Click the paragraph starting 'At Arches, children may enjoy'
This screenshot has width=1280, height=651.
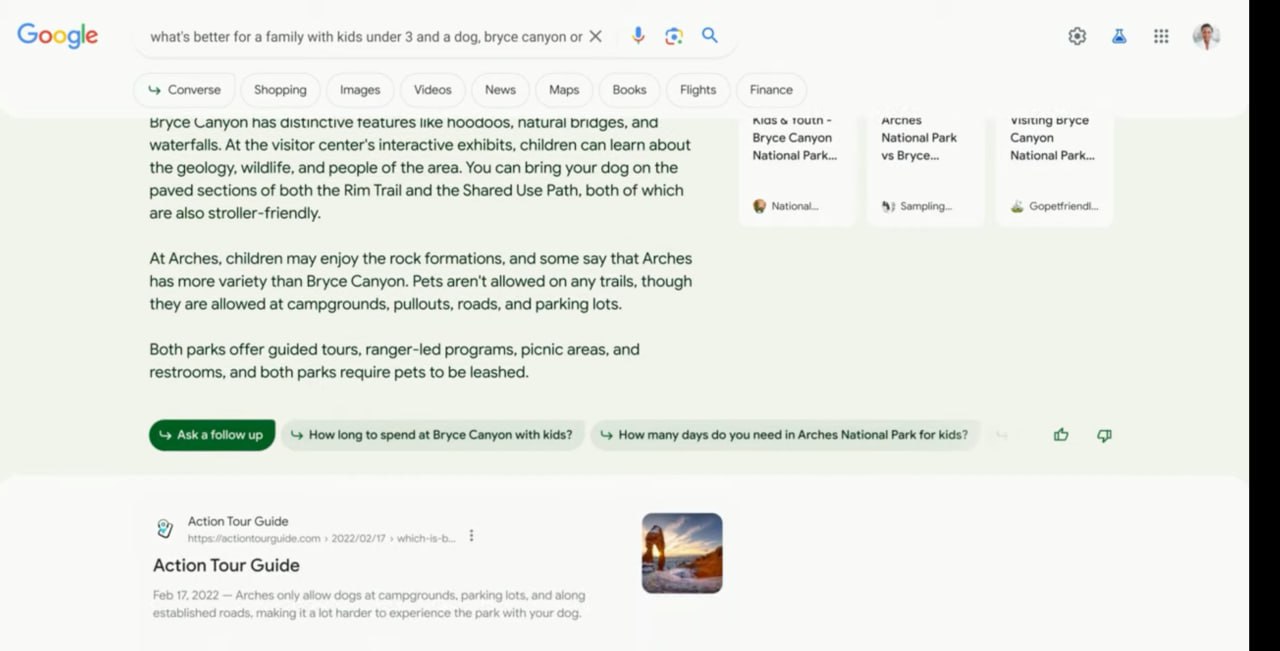[420, 281]
